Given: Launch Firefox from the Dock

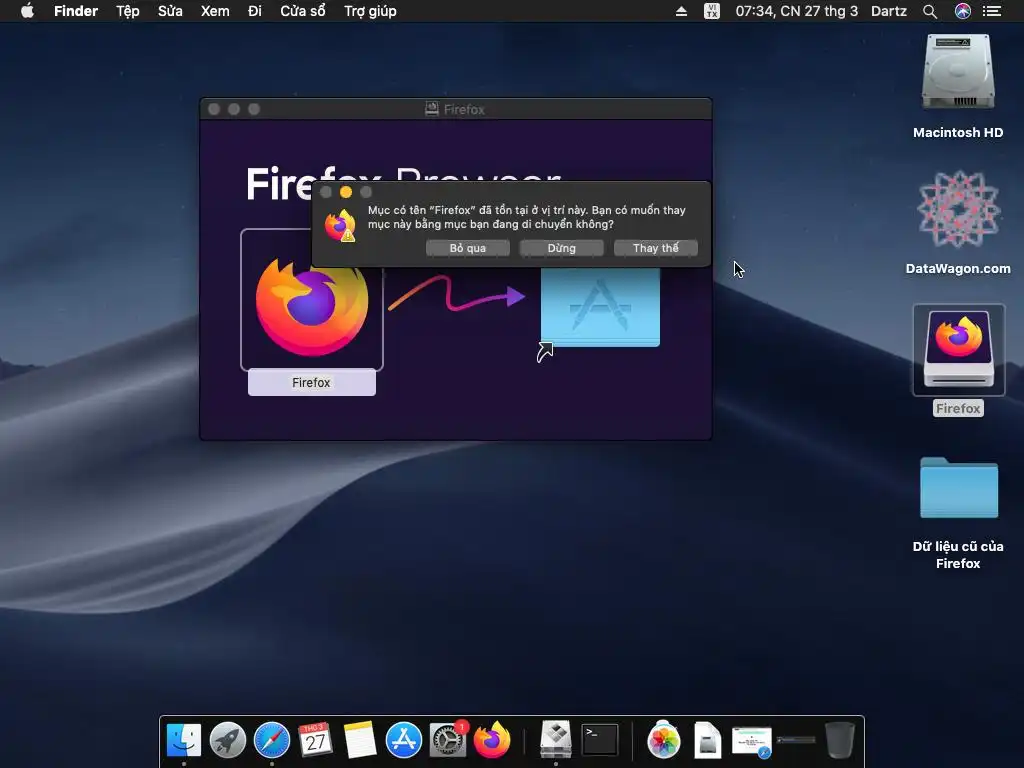Looking at the screenshot, I should 492,740.
